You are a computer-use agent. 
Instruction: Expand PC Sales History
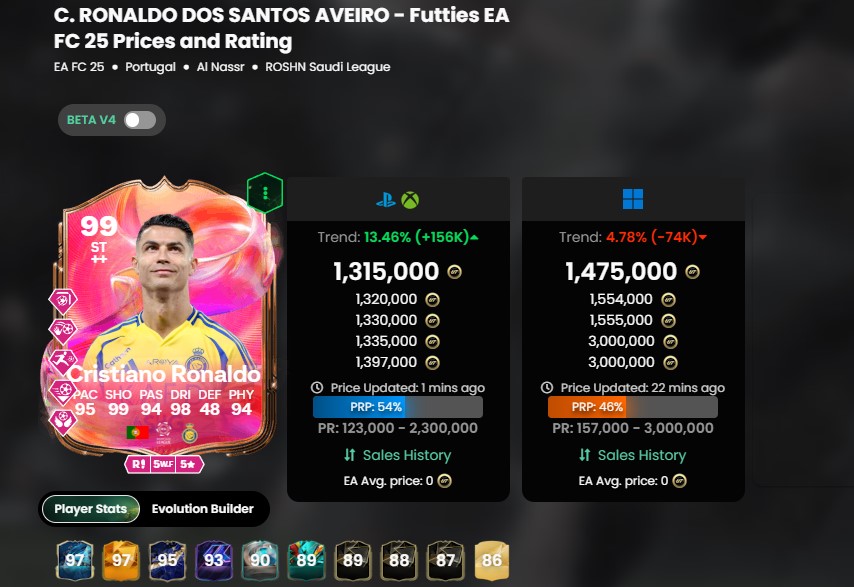[632, 455]
